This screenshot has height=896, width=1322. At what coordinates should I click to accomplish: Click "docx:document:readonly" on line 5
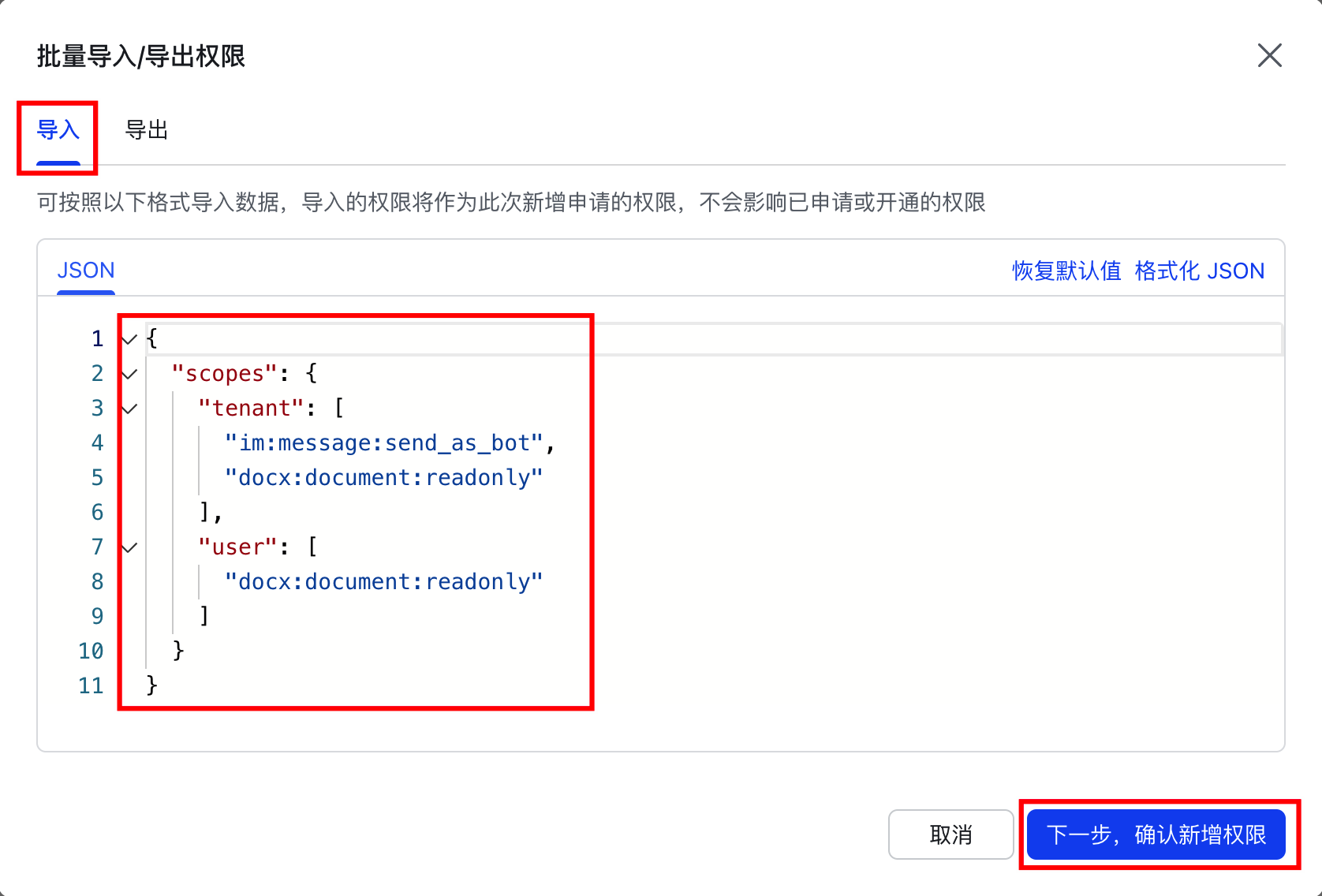pyautogui.click(x=384, y=477)
